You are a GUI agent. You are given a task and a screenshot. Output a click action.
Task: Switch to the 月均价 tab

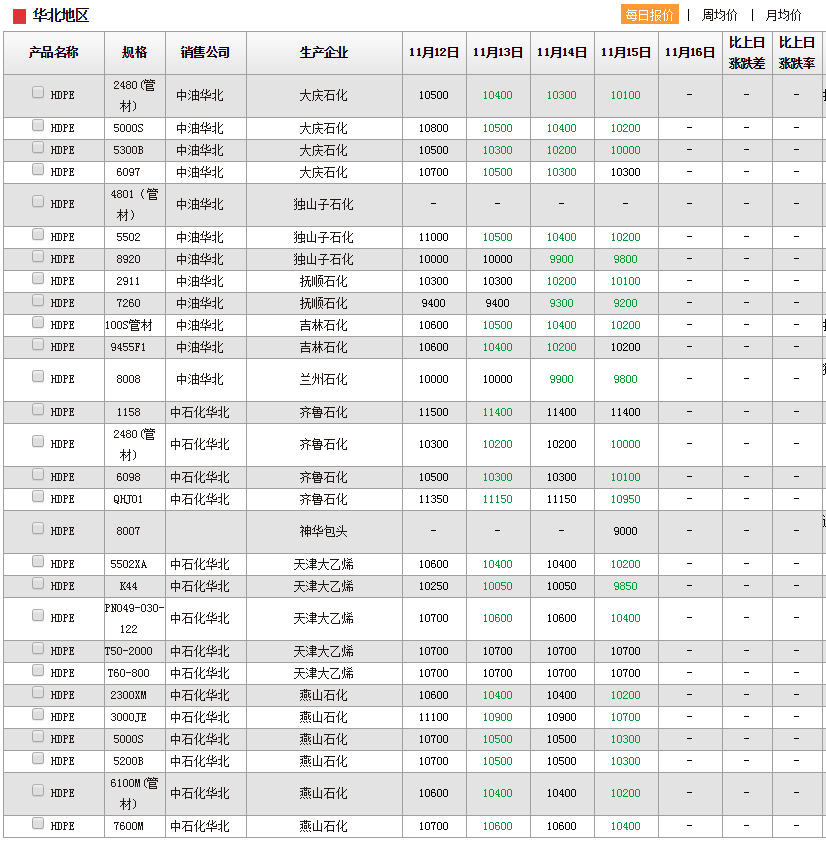point(783,15)
